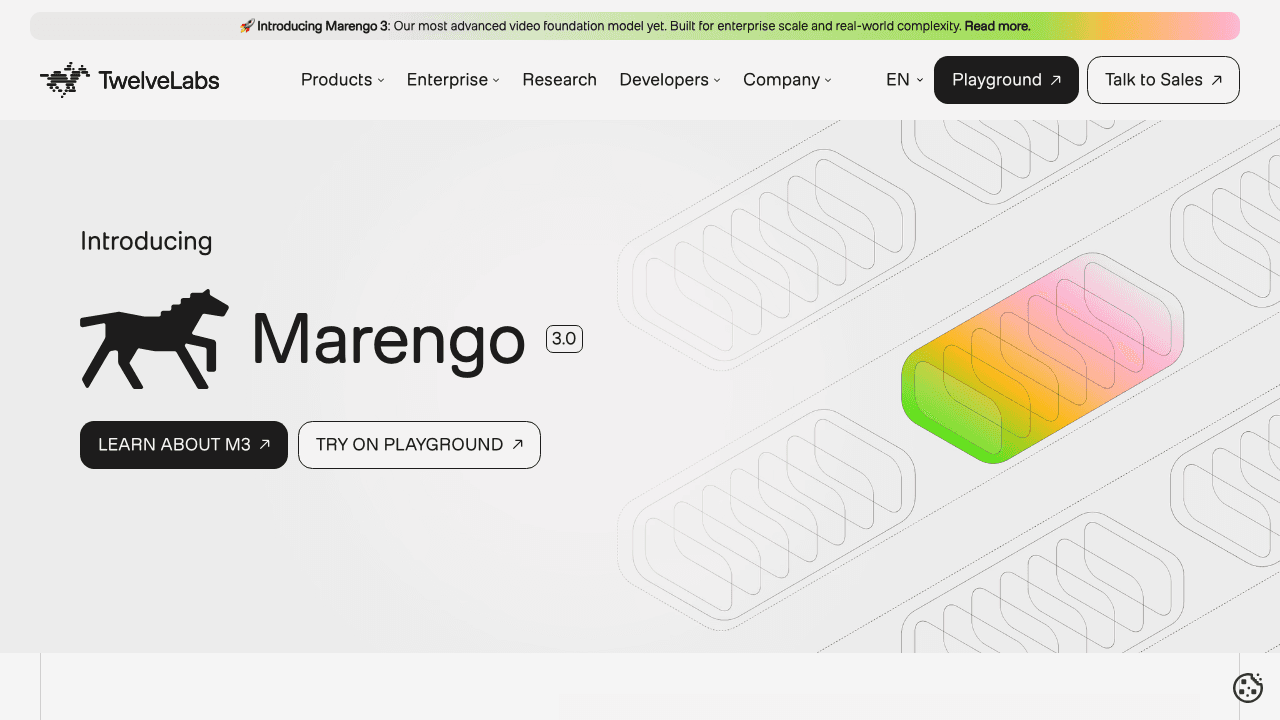This screenshot has width=1280, height=720.
Task: Open cookie preferences icon
Action: pos(1247,687)
